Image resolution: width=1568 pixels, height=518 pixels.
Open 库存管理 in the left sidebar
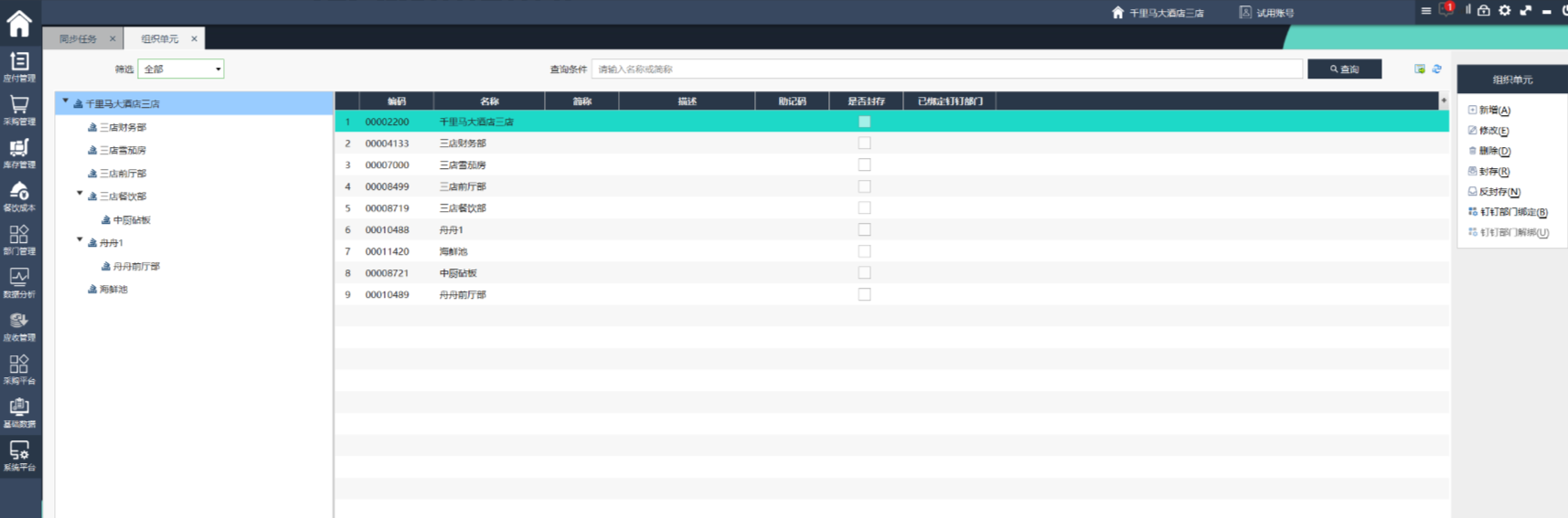[x=19, y=152]
